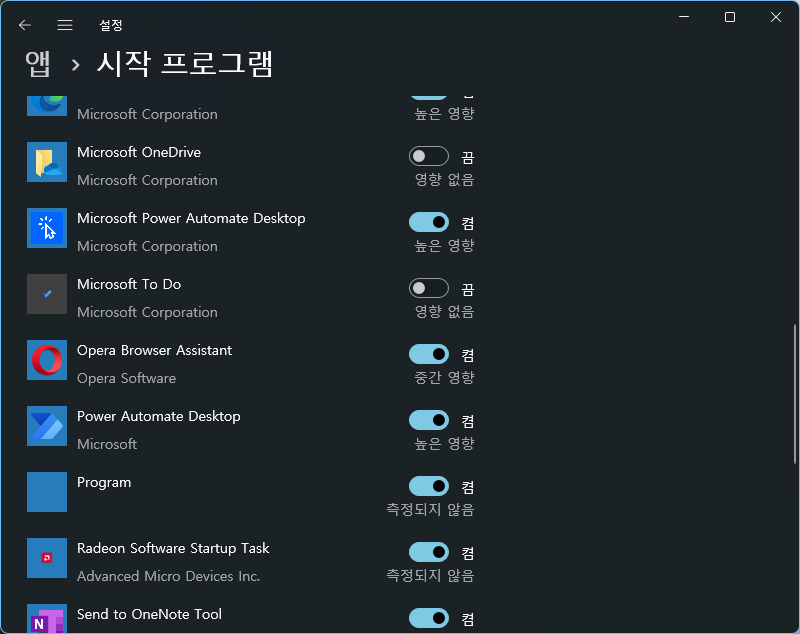Viewport: 800px width, 634px height.
Task: Open the hamburger navigation menu
Action: pos(65,25)
